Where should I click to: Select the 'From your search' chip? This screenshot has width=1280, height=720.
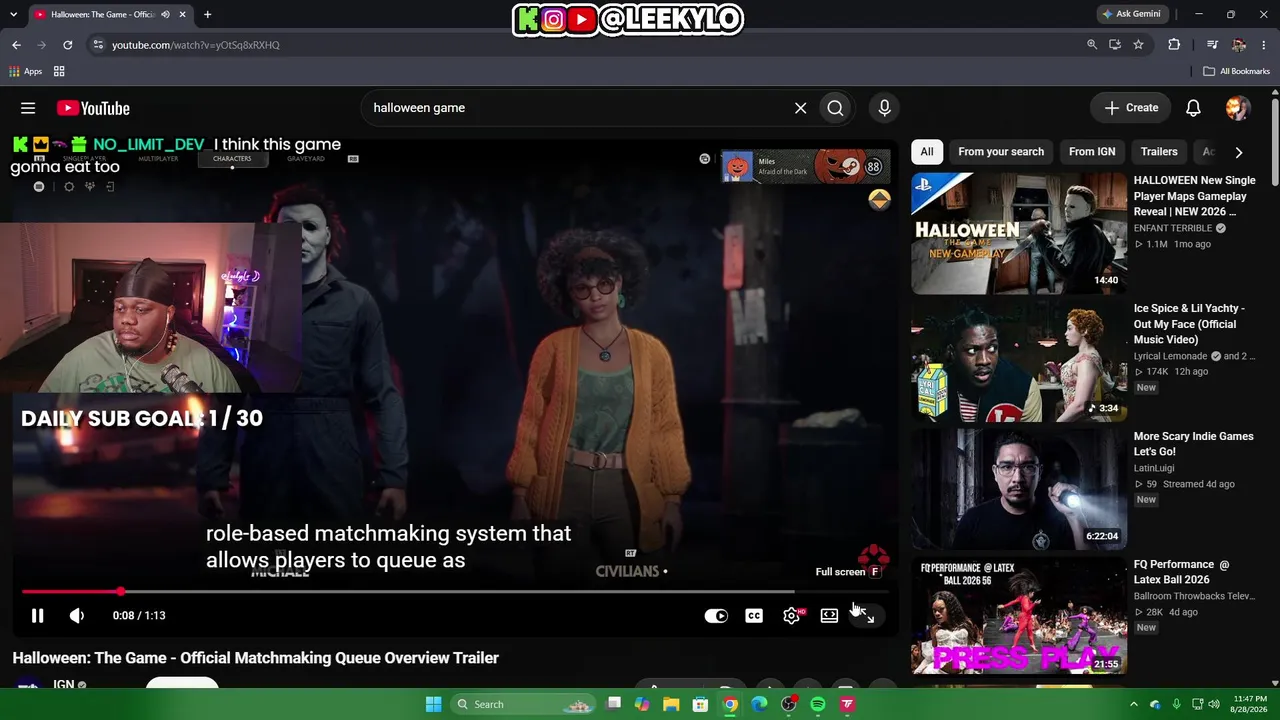[x=1001, y=152]
